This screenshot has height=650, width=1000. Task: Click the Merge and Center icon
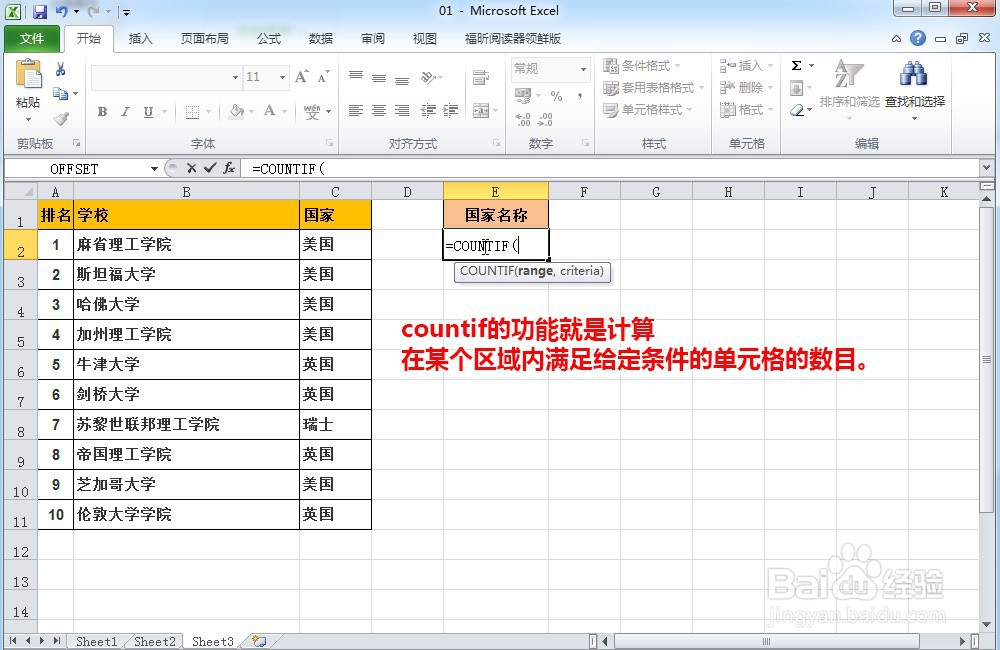click(x=481, y=110)
